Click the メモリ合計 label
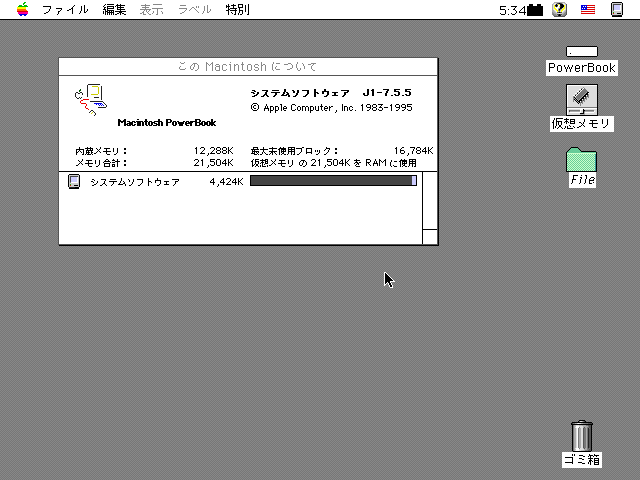Screen dimensions: 640x480 [101, 163]
